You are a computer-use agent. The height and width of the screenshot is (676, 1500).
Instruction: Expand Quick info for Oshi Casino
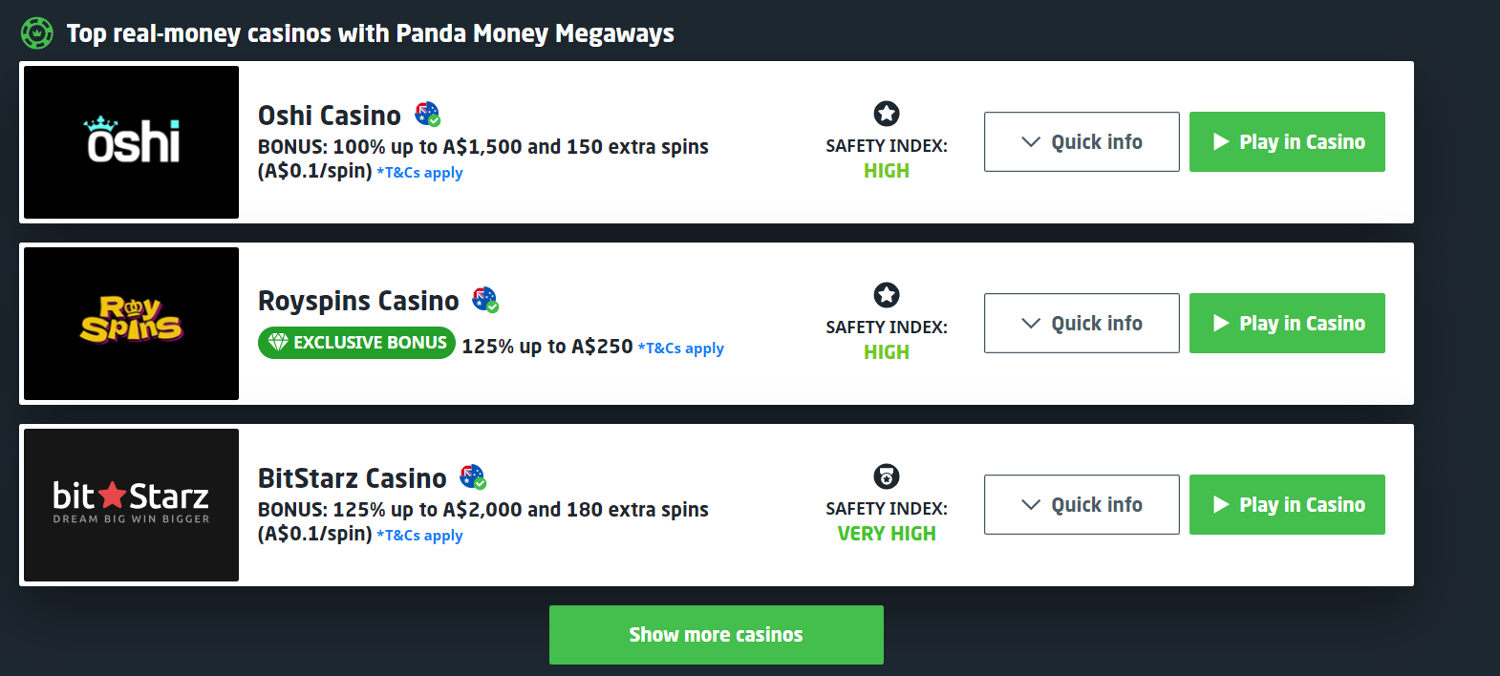(x=1081, y=142)
